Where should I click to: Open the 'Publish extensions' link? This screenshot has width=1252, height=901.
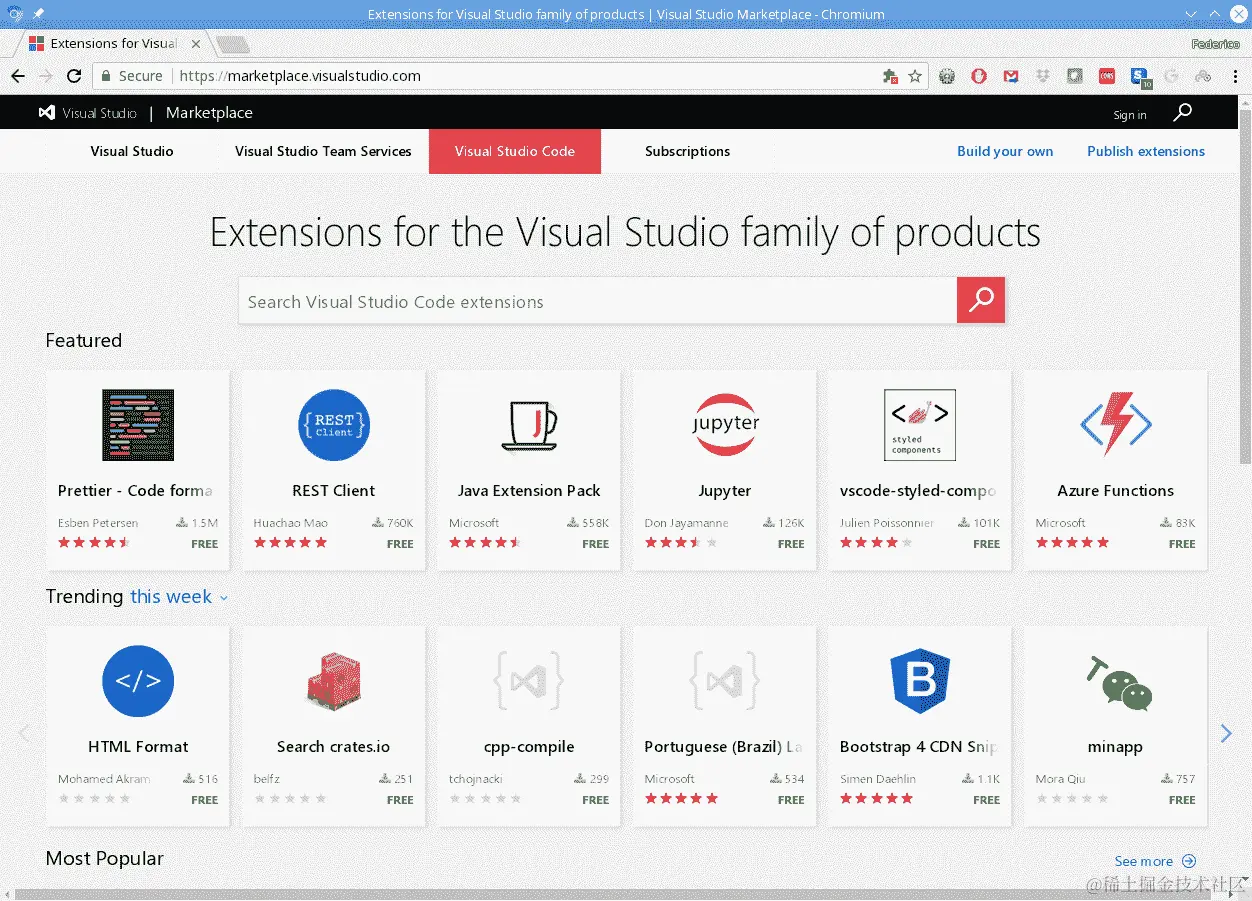coord(1146,151)
